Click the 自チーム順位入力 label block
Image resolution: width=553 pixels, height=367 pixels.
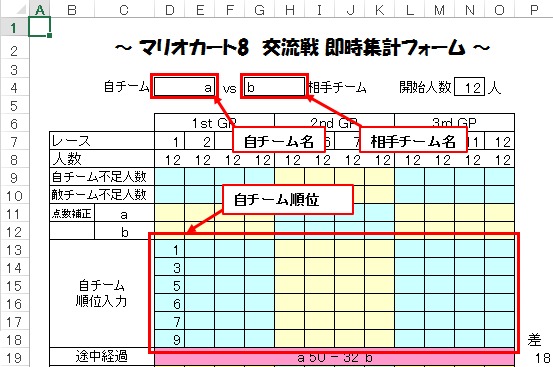[x=102, y=294]
